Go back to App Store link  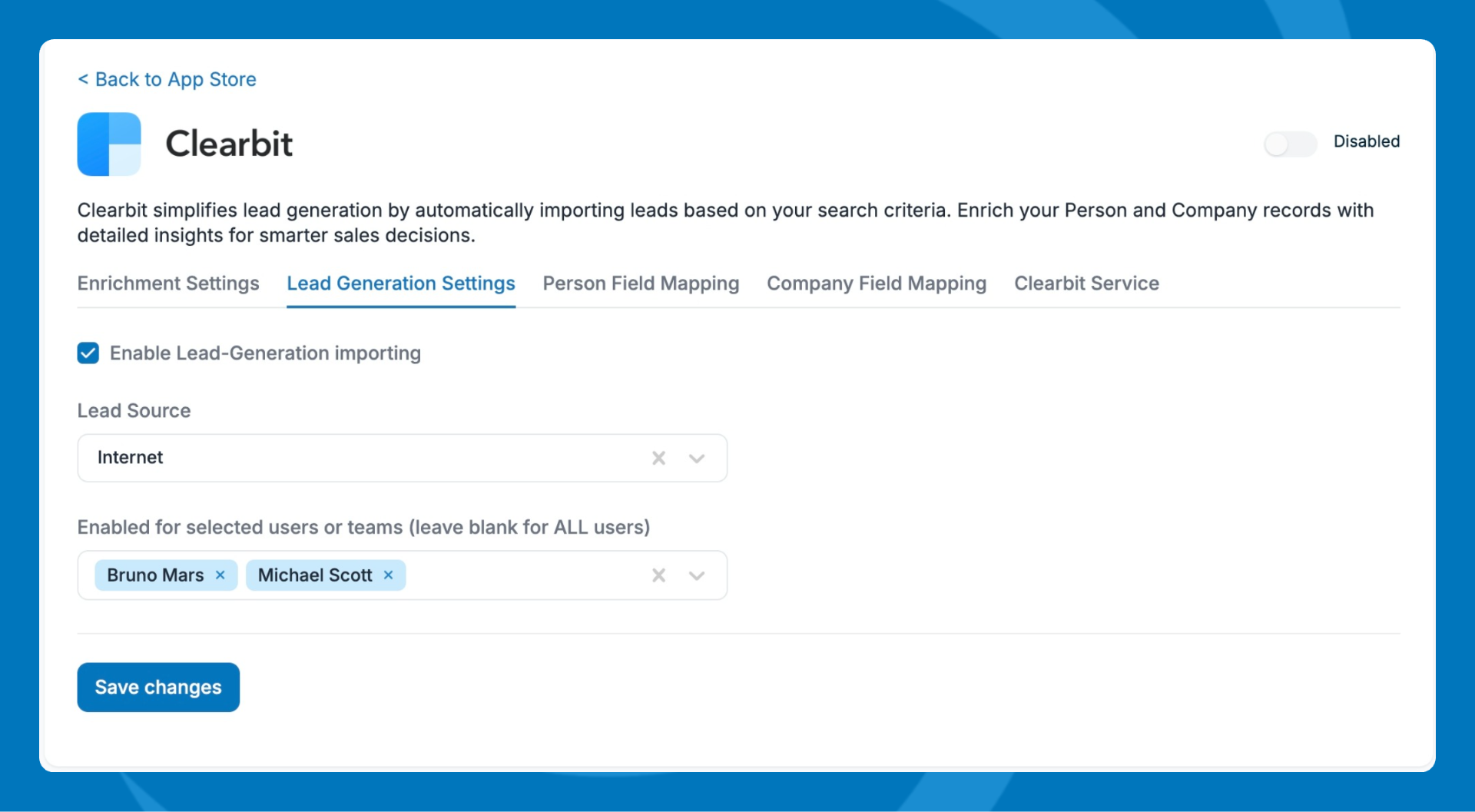click(167, 80)
